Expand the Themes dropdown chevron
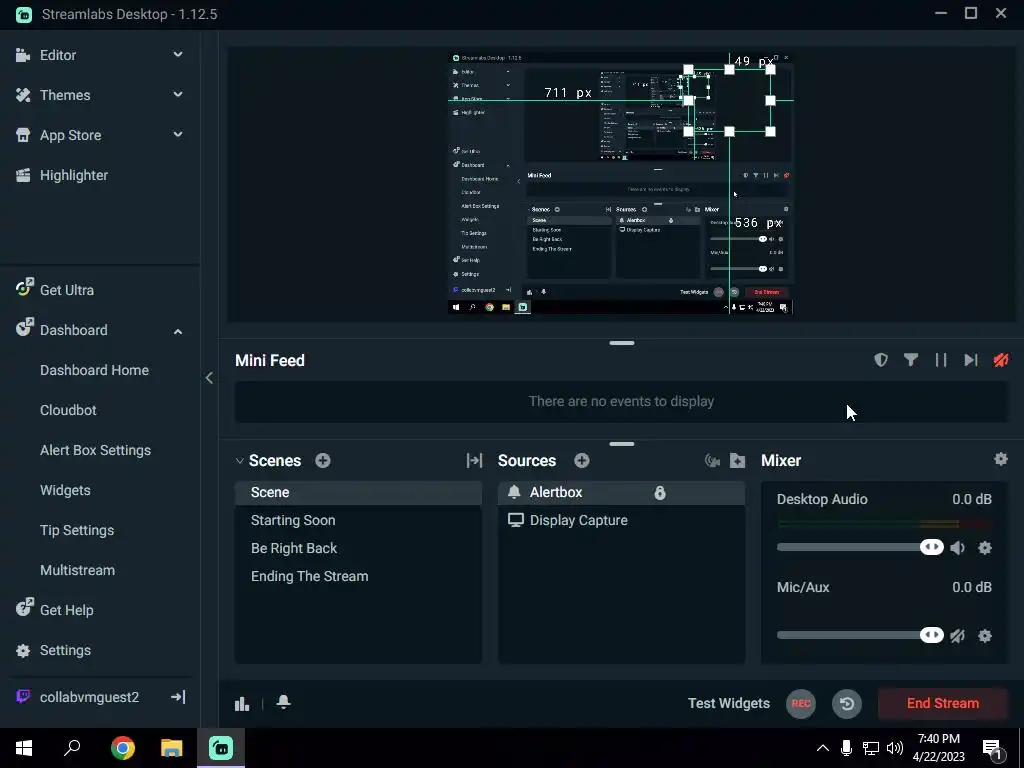 click(178, 95)
